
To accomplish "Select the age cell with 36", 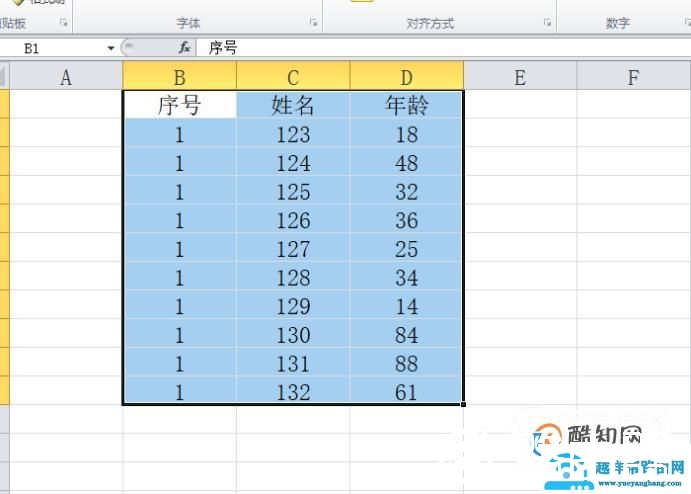I will click(406, 219).
